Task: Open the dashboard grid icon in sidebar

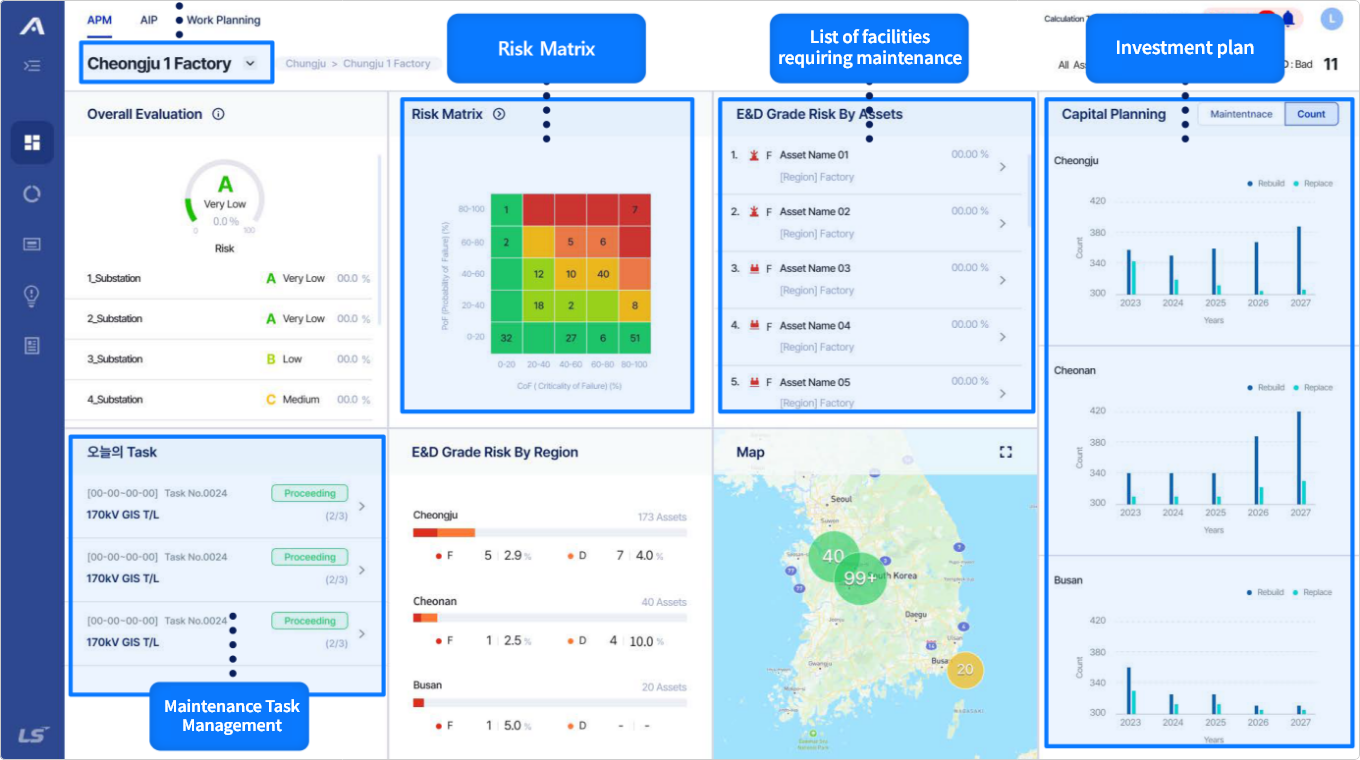Action: pos(32,142)
